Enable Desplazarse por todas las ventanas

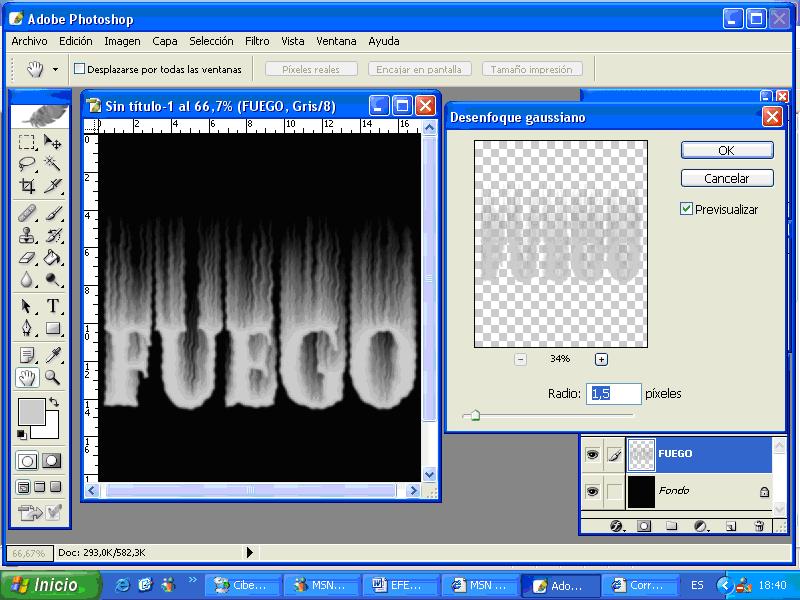coord(80,70)
